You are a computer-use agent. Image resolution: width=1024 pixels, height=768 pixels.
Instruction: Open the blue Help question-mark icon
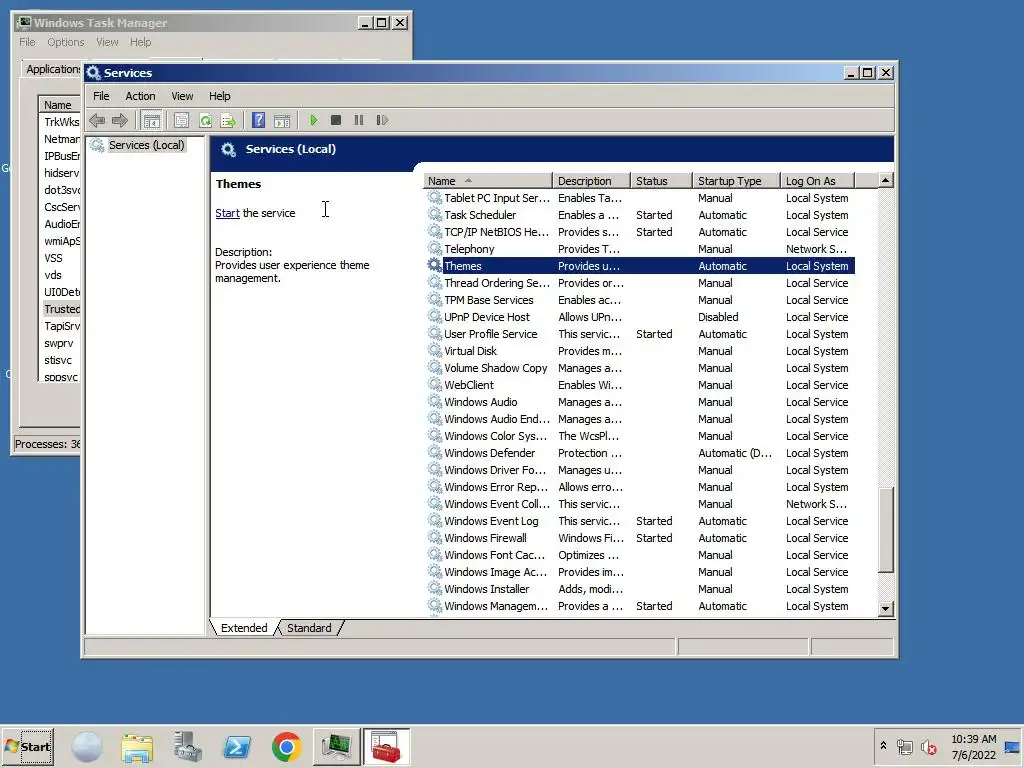coord(259,120)
